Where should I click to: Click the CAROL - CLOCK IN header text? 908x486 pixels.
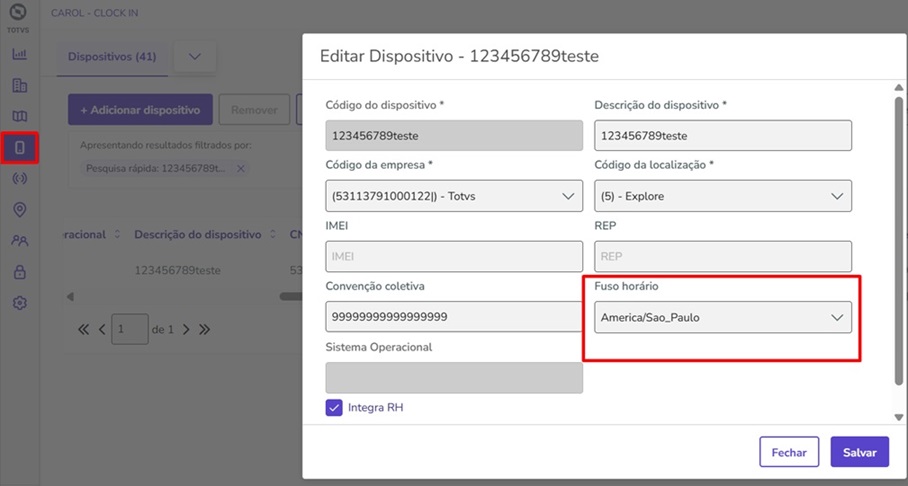coord(94,13)
